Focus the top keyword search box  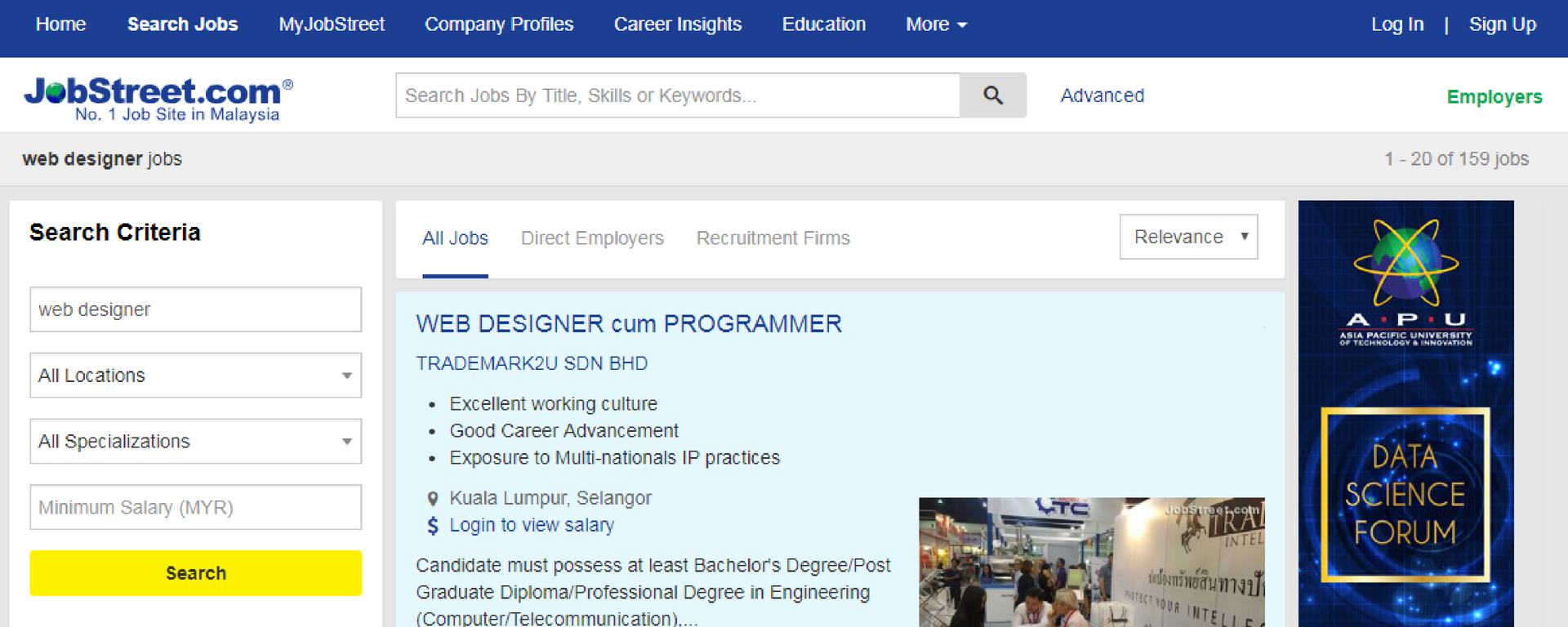coord(678,96)
